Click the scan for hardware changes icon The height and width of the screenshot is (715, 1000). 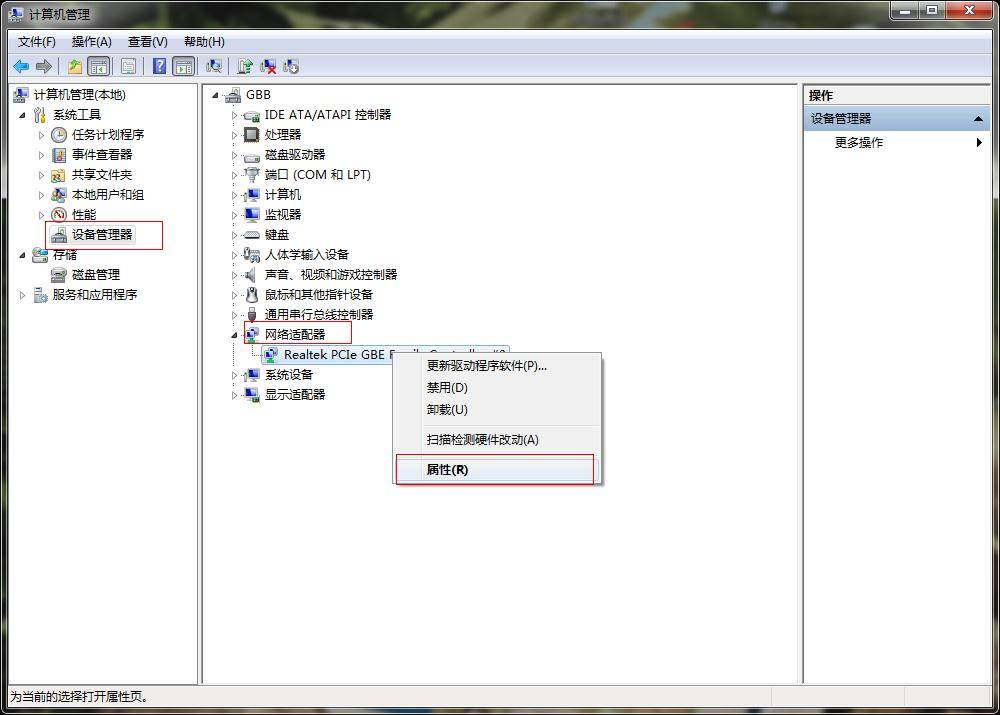pyautogui.click(x=214, y=66)
